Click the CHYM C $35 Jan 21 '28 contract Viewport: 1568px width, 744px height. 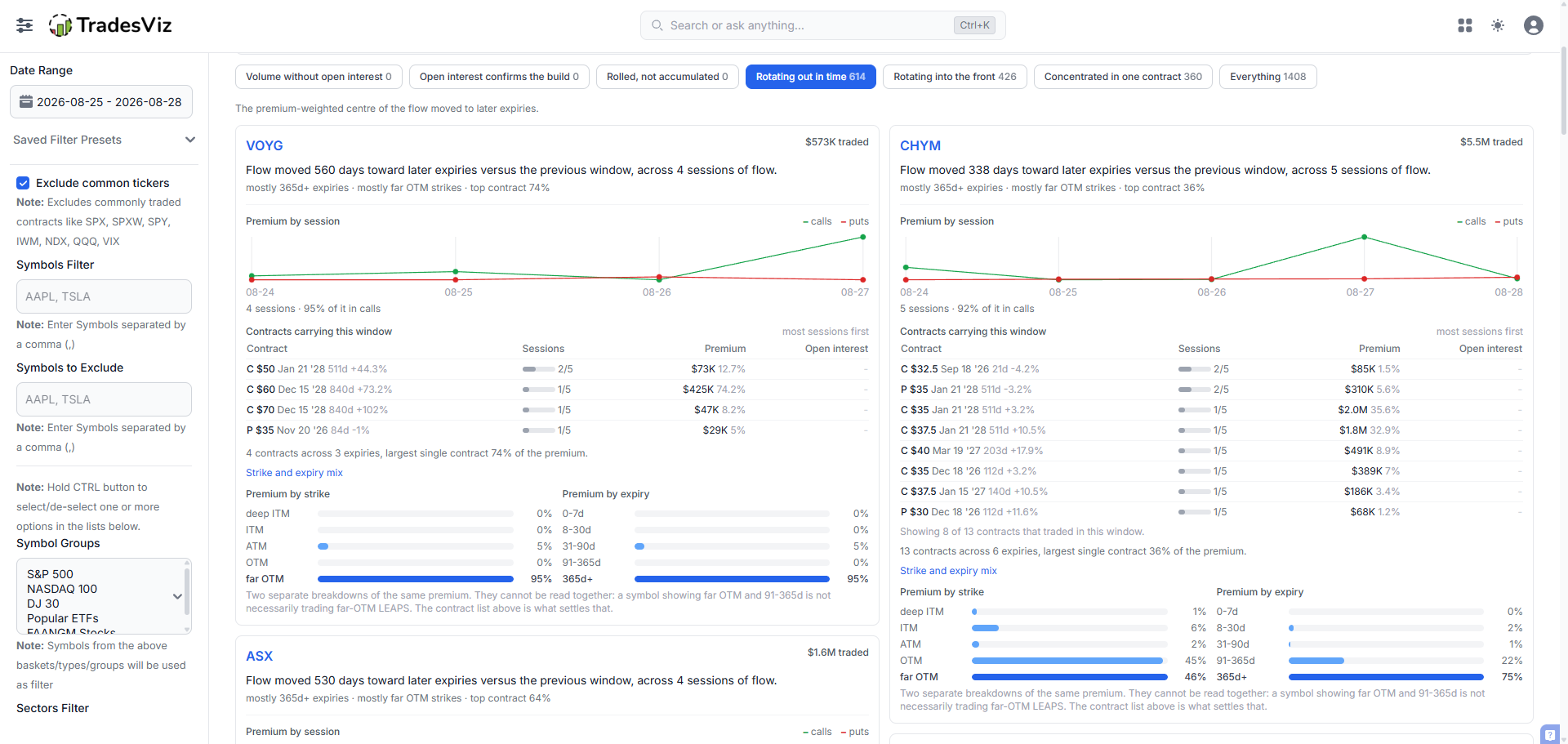pos(968,410)
